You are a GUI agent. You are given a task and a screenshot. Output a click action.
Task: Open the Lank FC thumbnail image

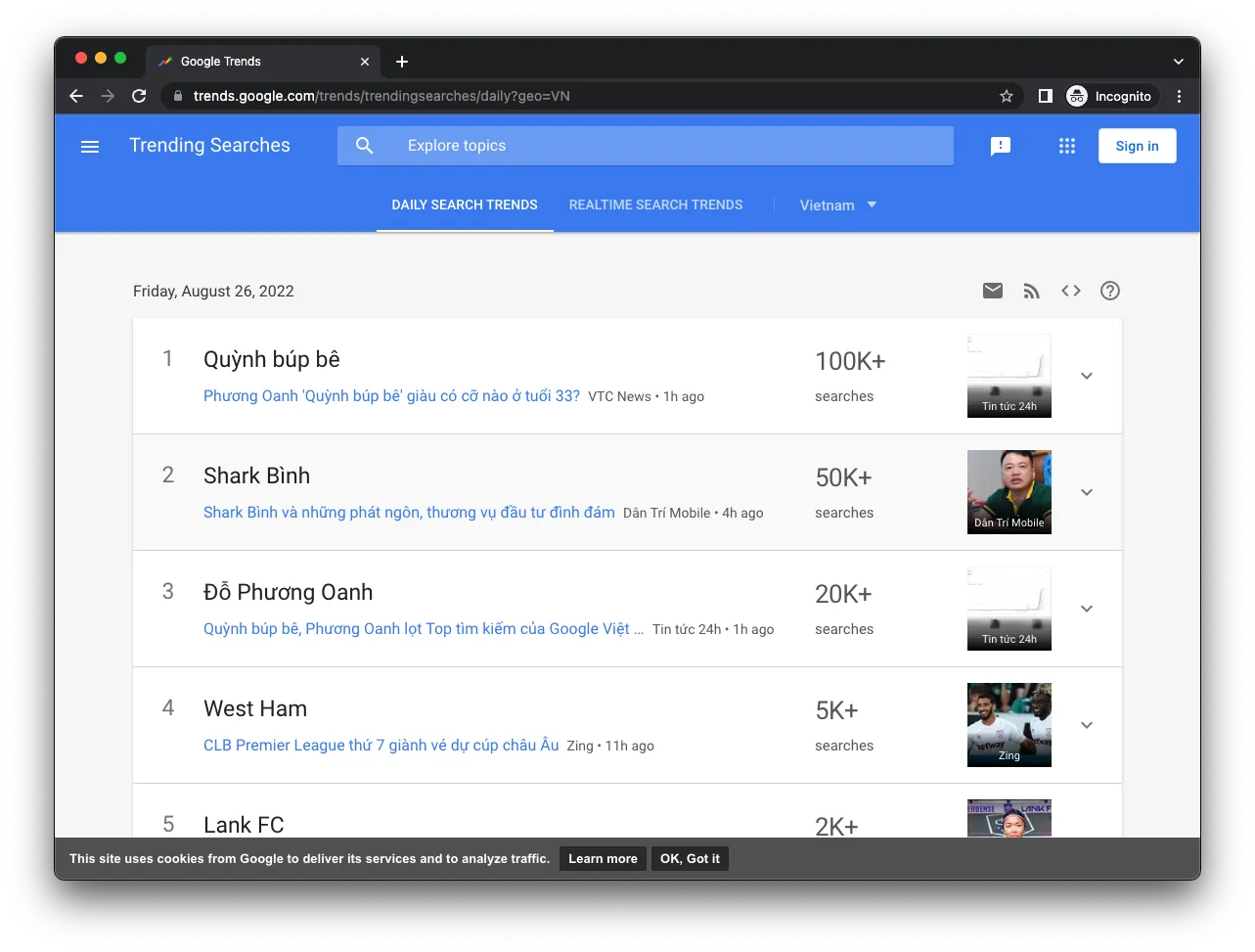1009,818
